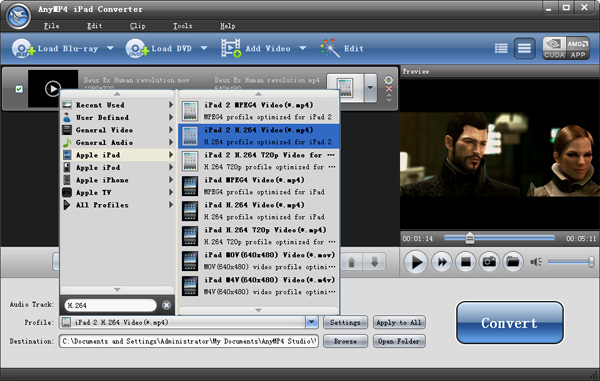Viewport: 600px width, 381px height.
Task: Clear the profile search text
Action: (166, 305)
